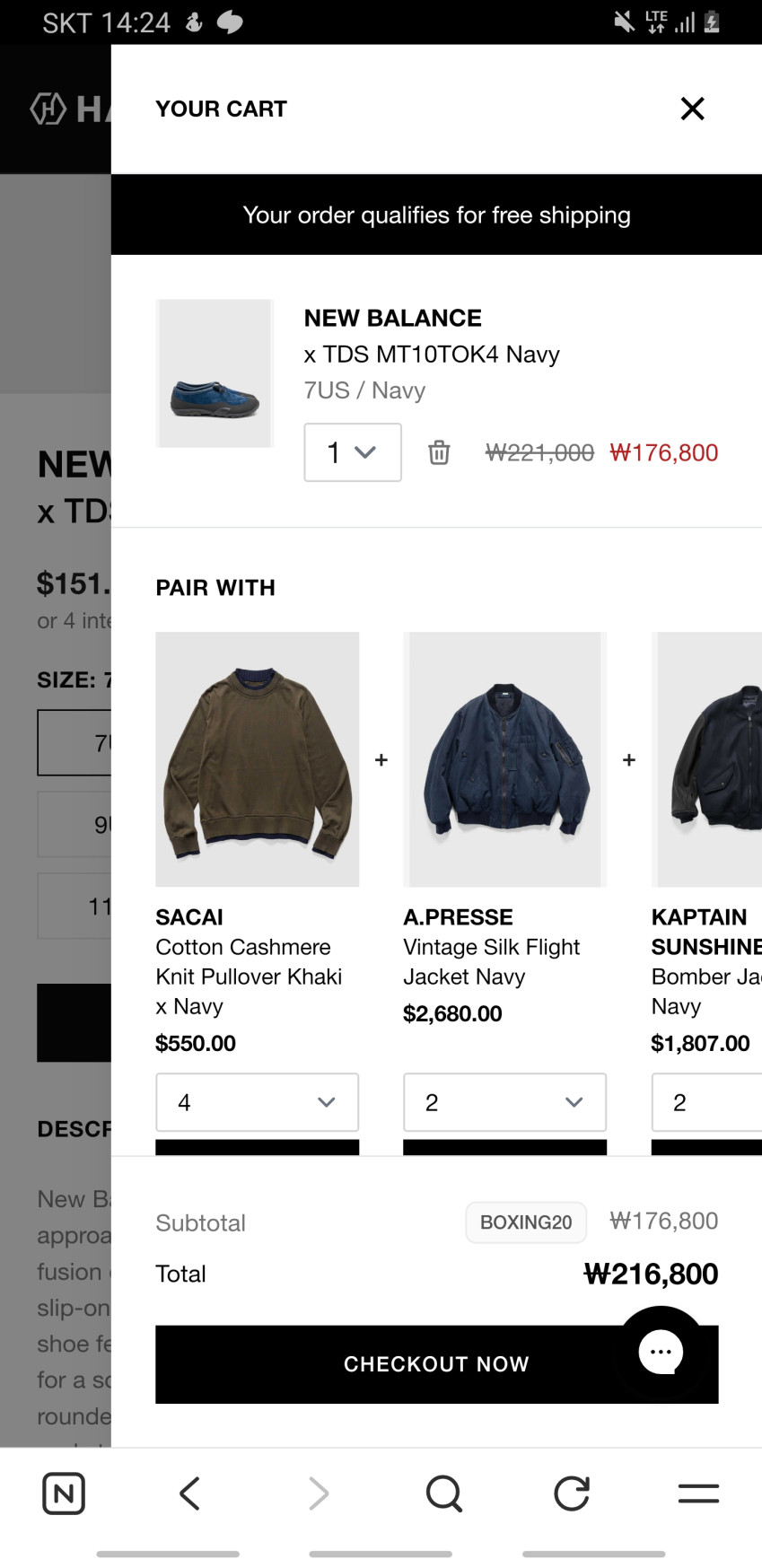This screenshot has width=762, height=1568.
Task: Tap the BOXING20 discount code tag
Action: tap(526, 1222)
